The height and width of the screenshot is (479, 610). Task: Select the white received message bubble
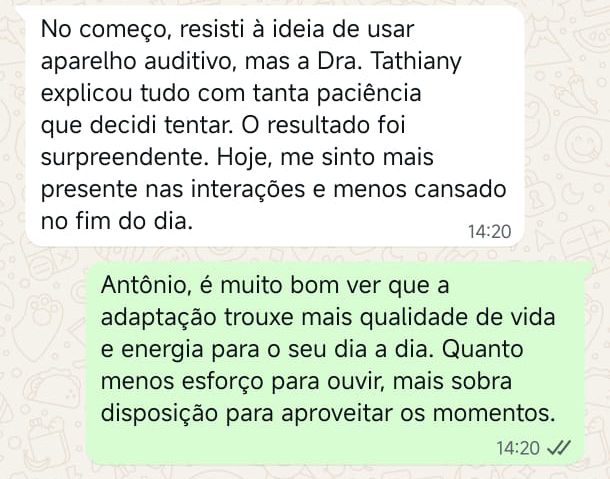click(x=275, y=126)
